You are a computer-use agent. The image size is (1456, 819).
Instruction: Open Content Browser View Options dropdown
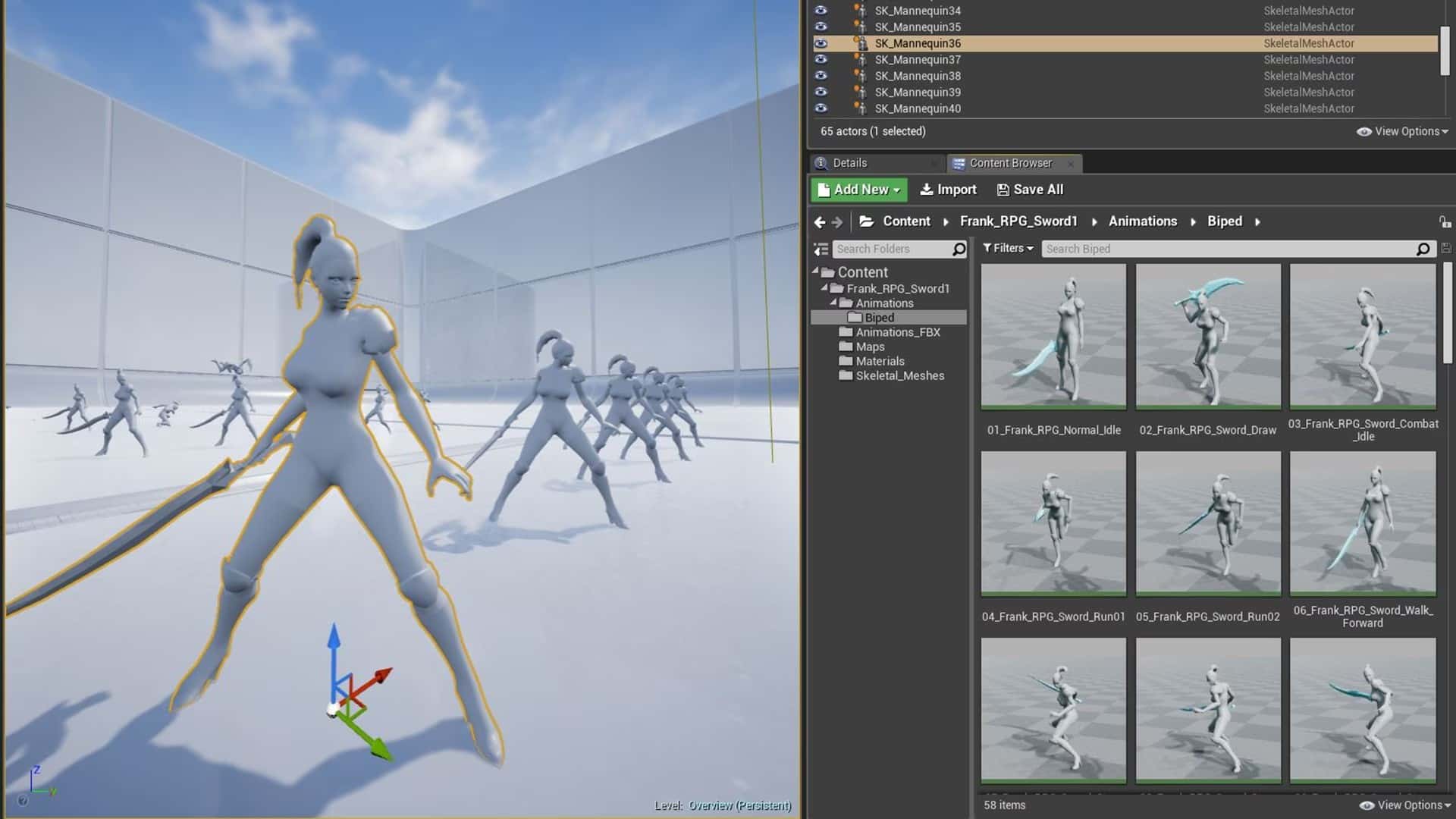[x=1405, y=805]
